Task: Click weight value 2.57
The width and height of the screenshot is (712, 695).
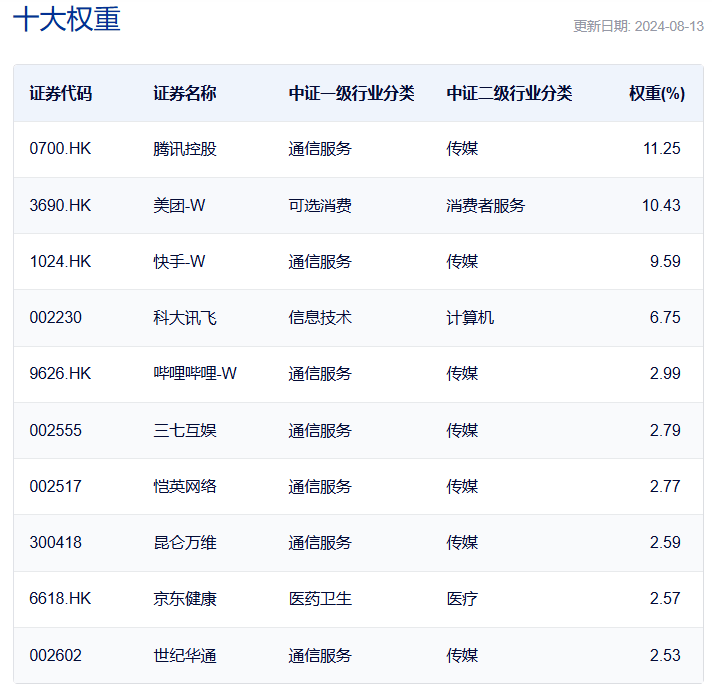Action: (665, 599)
